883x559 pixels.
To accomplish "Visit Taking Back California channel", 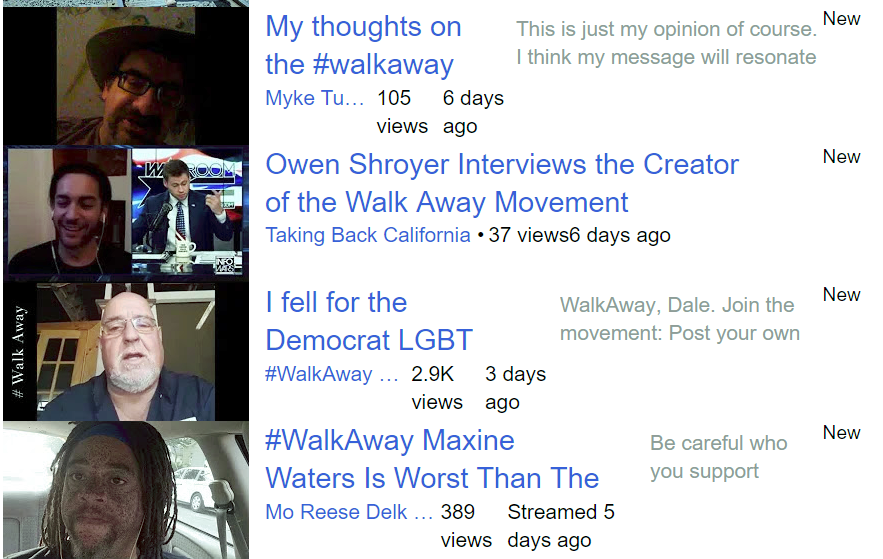I will pos(368,235).
